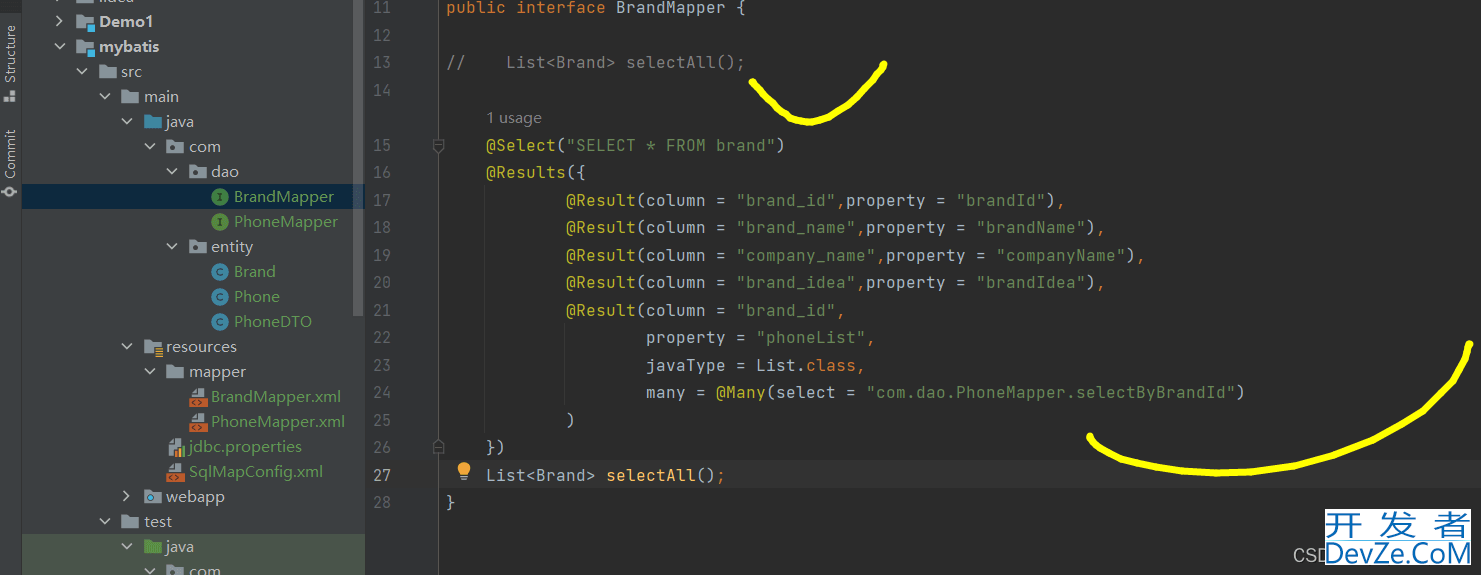This screenshot has width=1481, height=575.
Task: Click the selectAll method name on line 27
Action: (651, 475)
